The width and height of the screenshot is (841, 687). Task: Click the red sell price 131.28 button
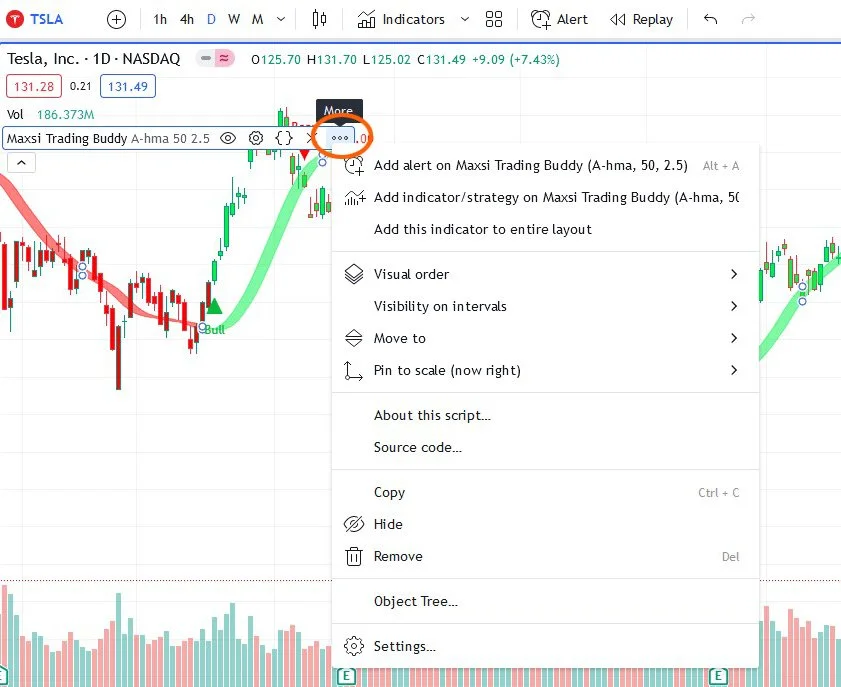34,86
